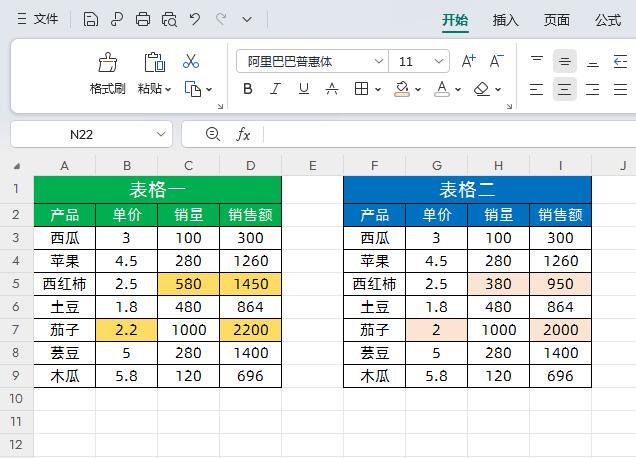Click the formula bar input area
The height and width of the screenshot is (458, 636).
click(x=450, y=134)
